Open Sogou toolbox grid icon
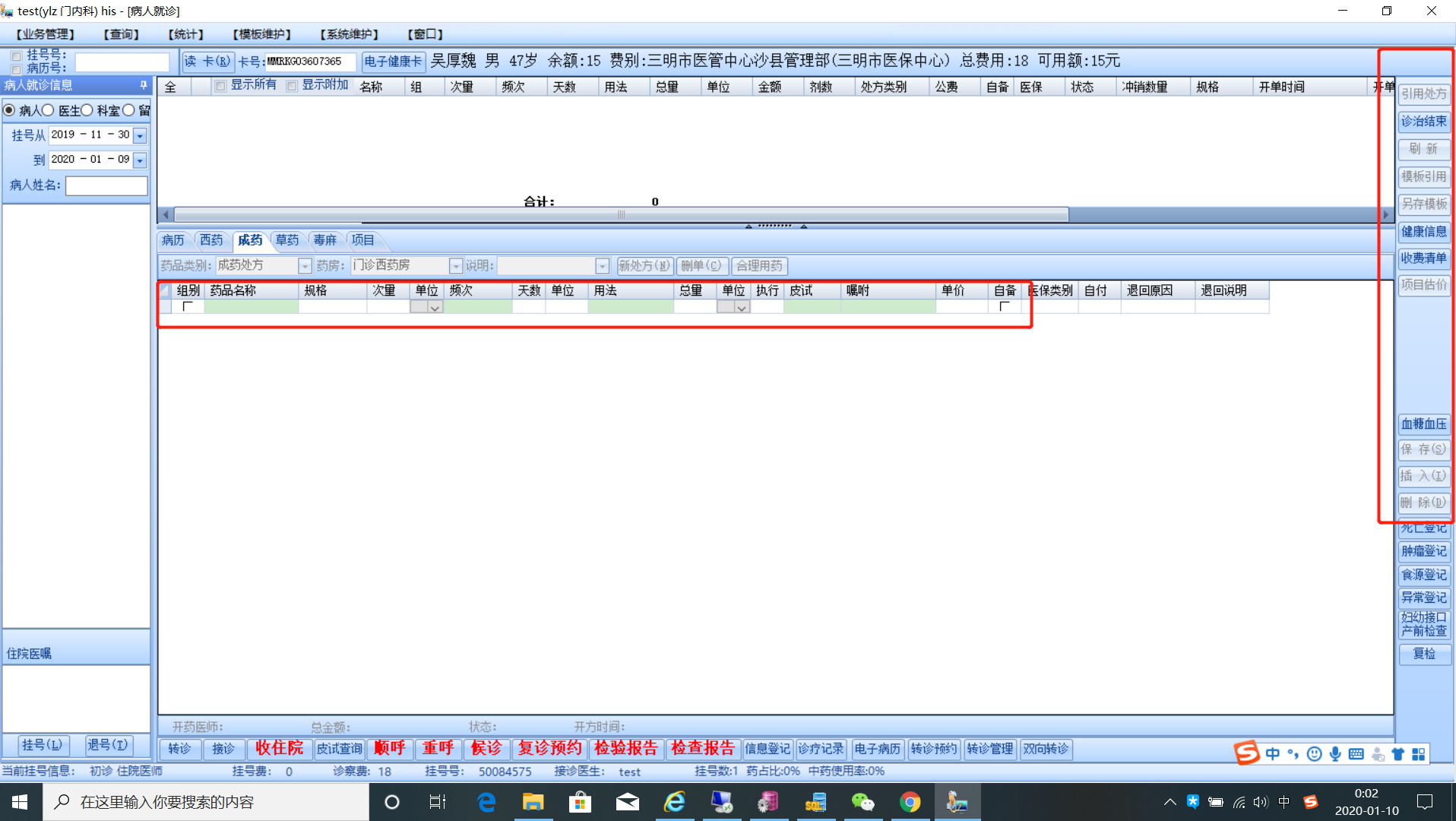This screenshot has height=821, width=1456. (1419, 753)
